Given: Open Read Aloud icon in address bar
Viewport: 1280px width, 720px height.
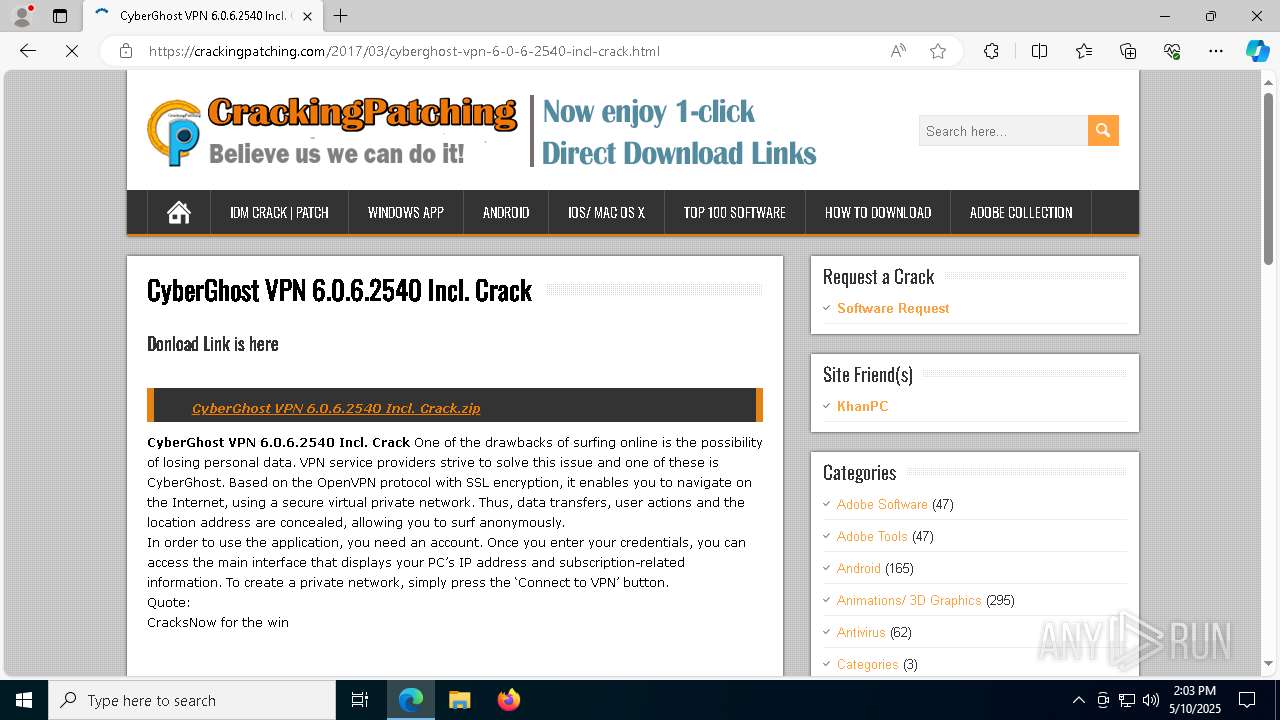Looking at the screenshot, I should tap(898, 51).
